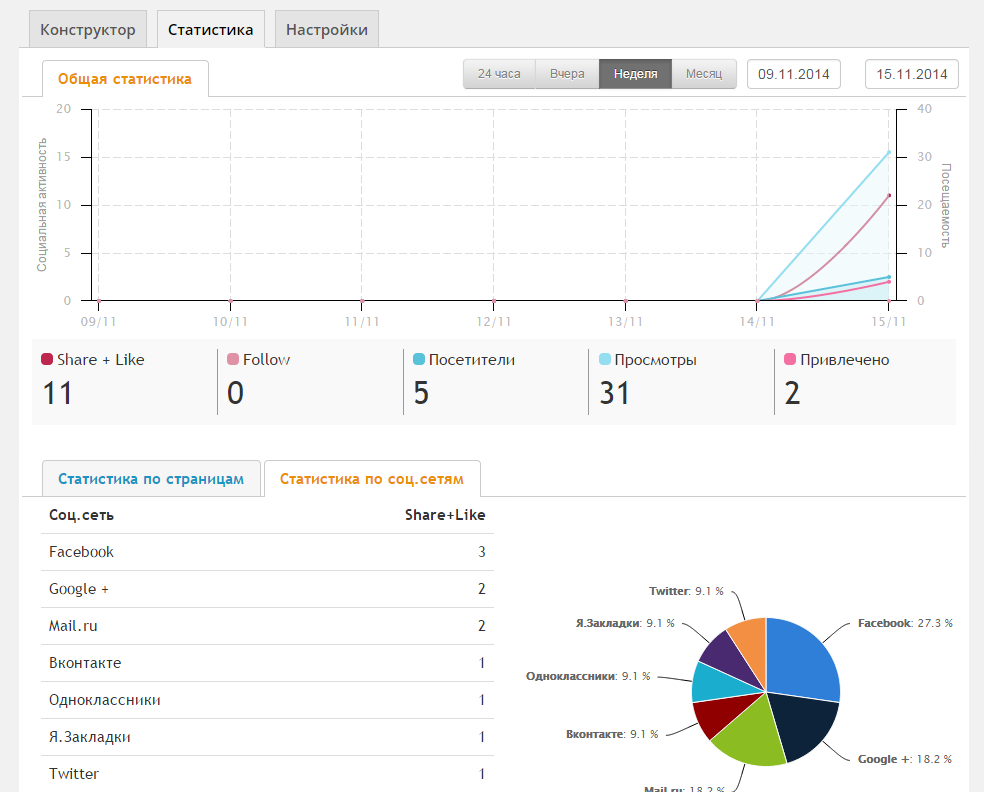
Task: Click the end date field 15.11.2014
Action: click(911, 74)
